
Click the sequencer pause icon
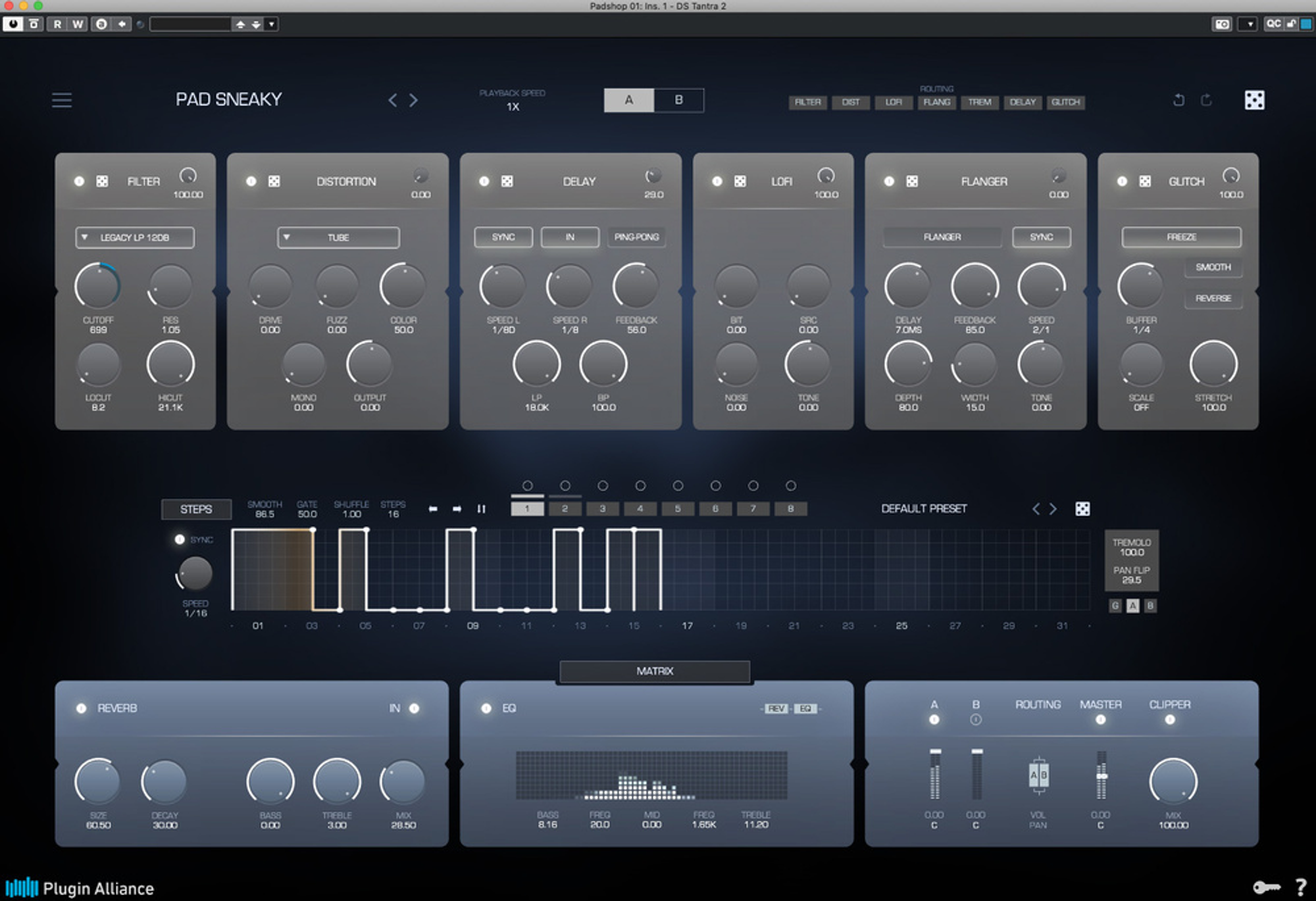482,509
